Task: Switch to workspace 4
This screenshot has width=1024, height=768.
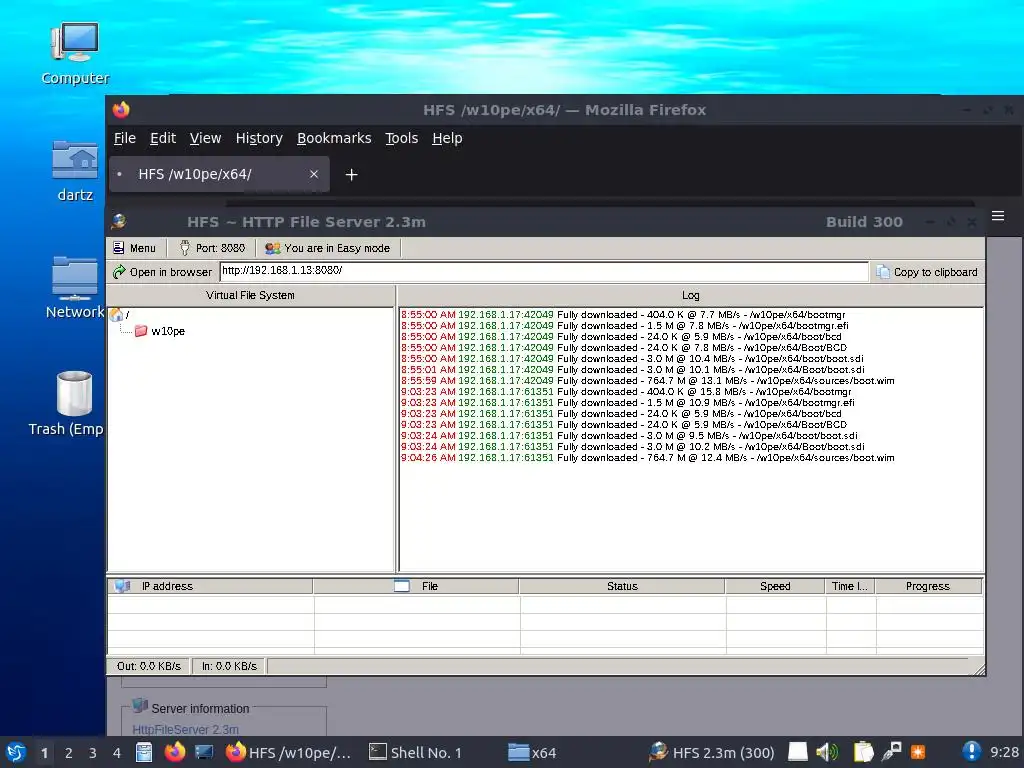Action: 117,753
